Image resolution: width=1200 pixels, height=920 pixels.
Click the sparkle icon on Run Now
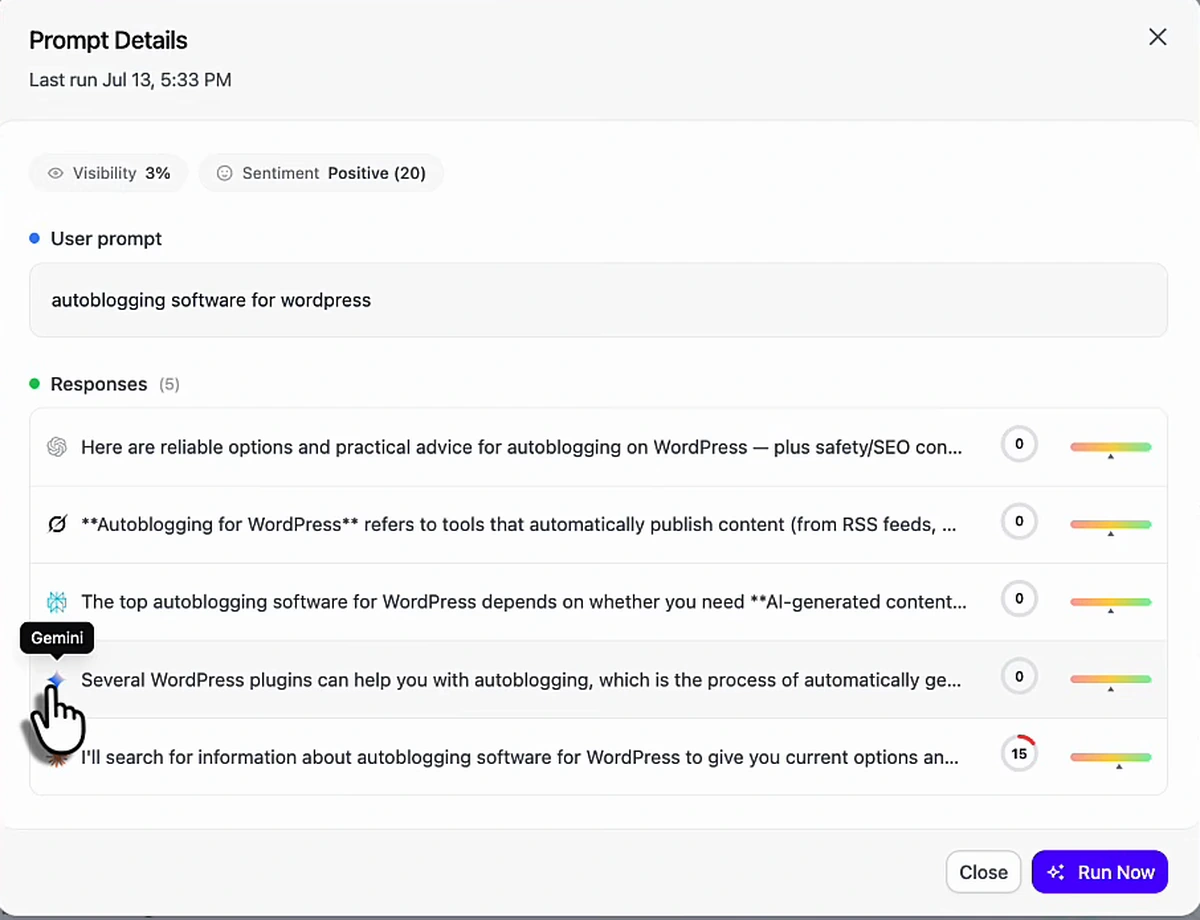tap(1056, 872)
